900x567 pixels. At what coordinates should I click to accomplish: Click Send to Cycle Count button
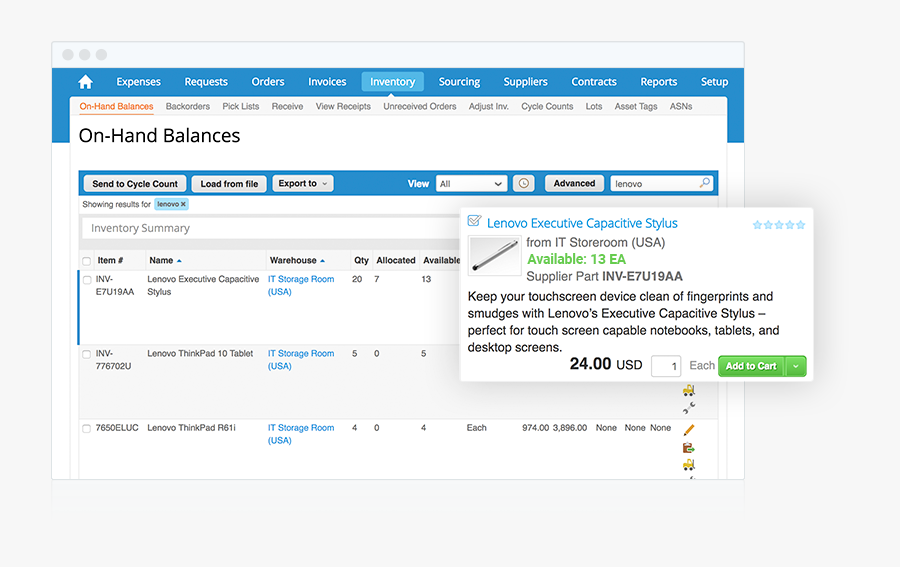click(x=135, y=184)
